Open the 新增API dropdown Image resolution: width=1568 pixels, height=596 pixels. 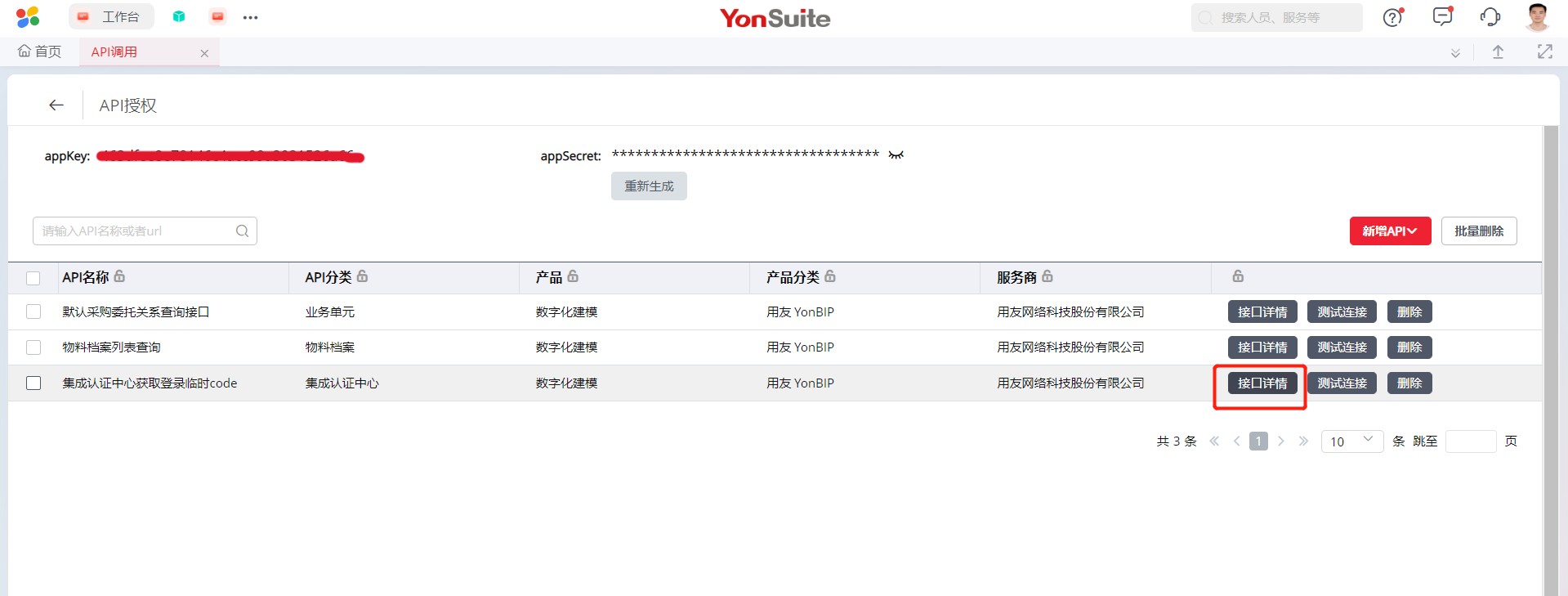[1390, 231]
